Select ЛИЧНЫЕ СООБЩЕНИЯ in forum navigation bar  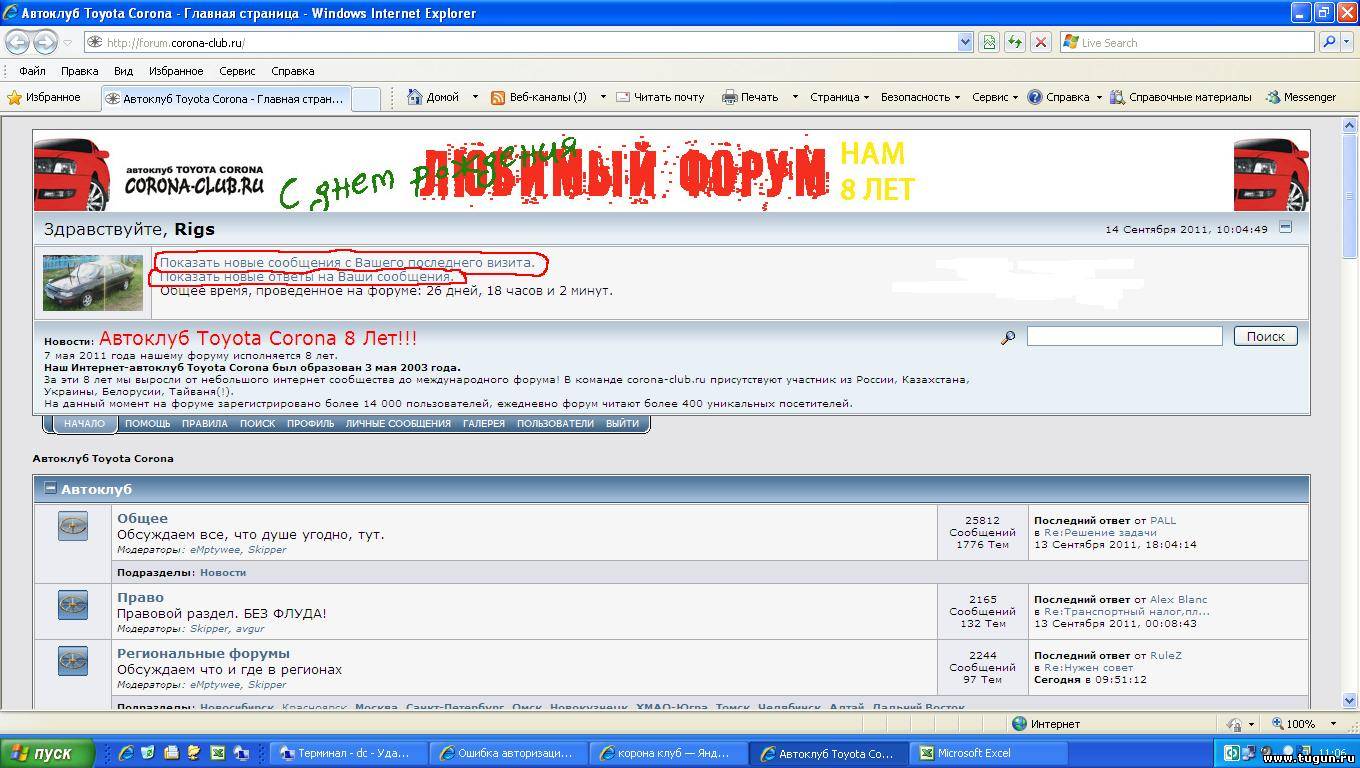click(x=398, y=423)
